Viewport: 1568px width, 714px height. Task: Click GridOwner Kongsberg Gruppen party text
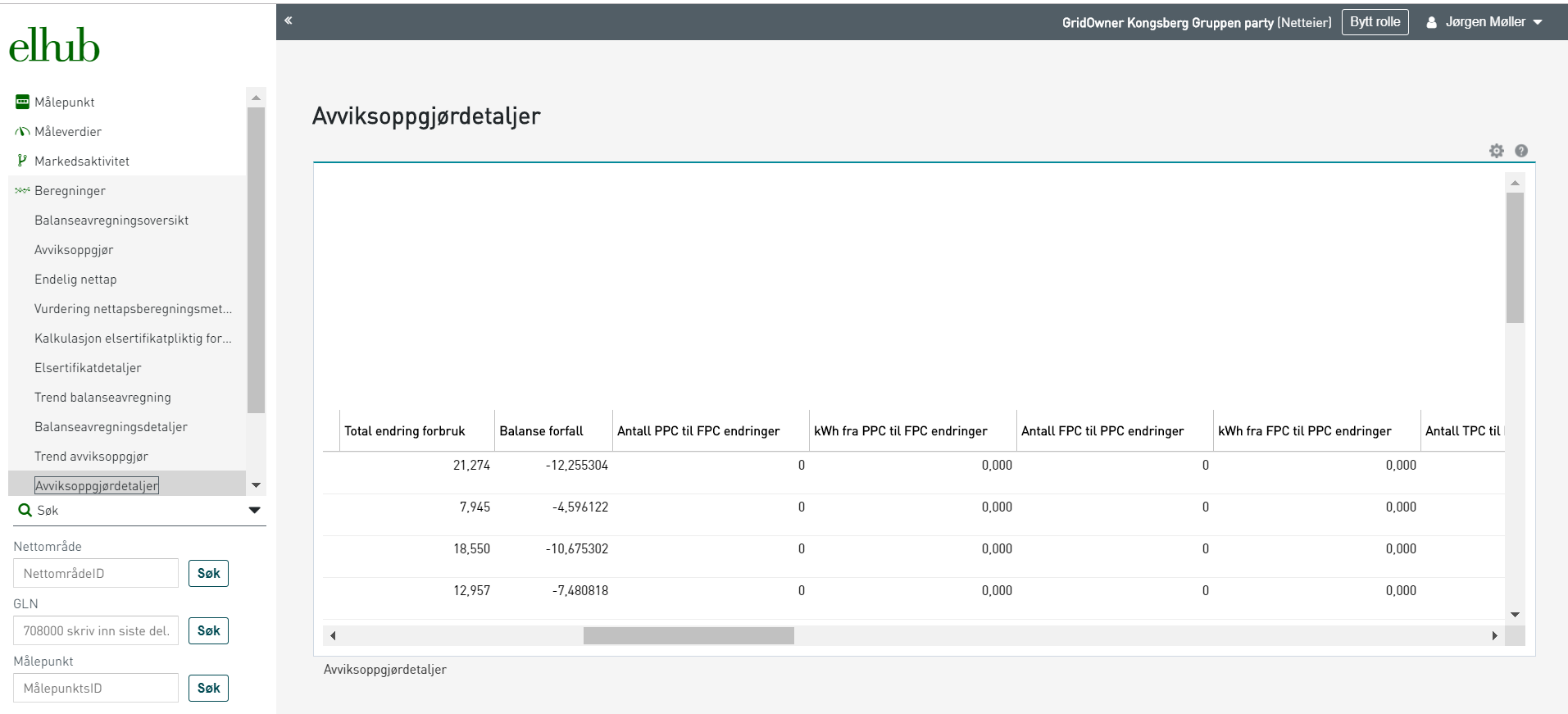[x=1167, y=22]
